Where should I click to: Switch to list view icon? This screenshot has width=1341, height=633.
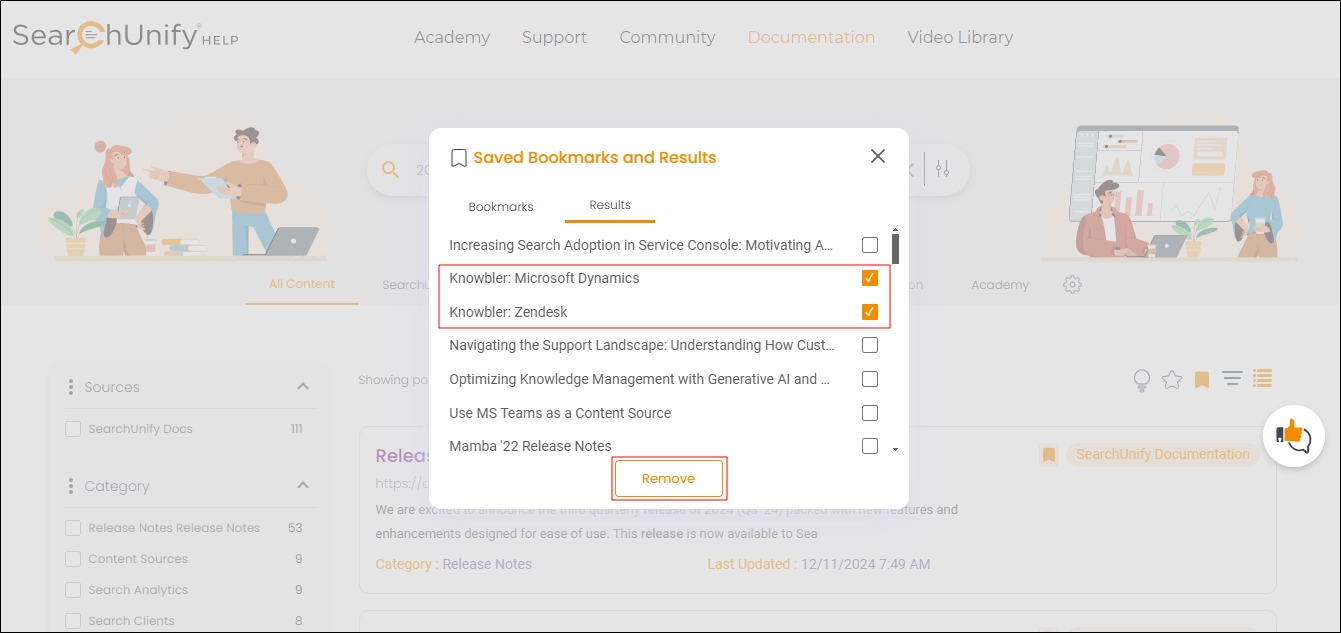(x=1262, y=379)
